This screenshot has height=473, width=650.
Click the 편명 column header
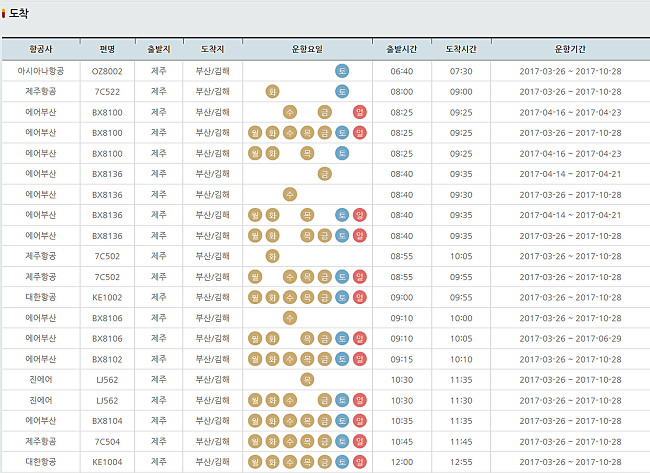pos(107,49)
